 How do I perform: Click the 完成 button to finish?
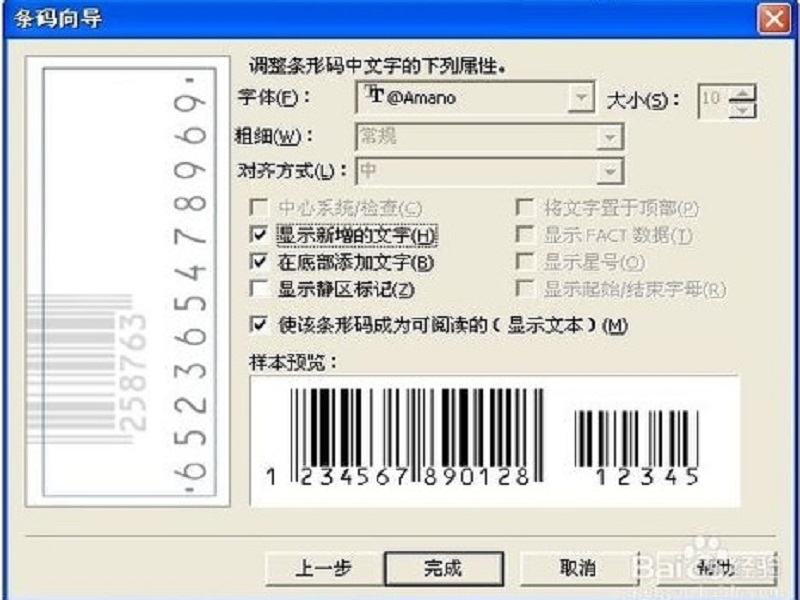coord(444,568)
